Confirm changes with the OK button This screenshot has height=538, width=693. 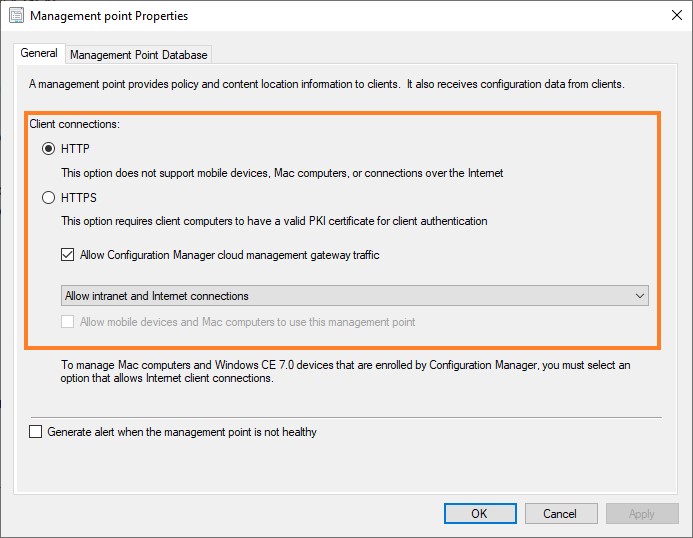(x=480, y=514)
